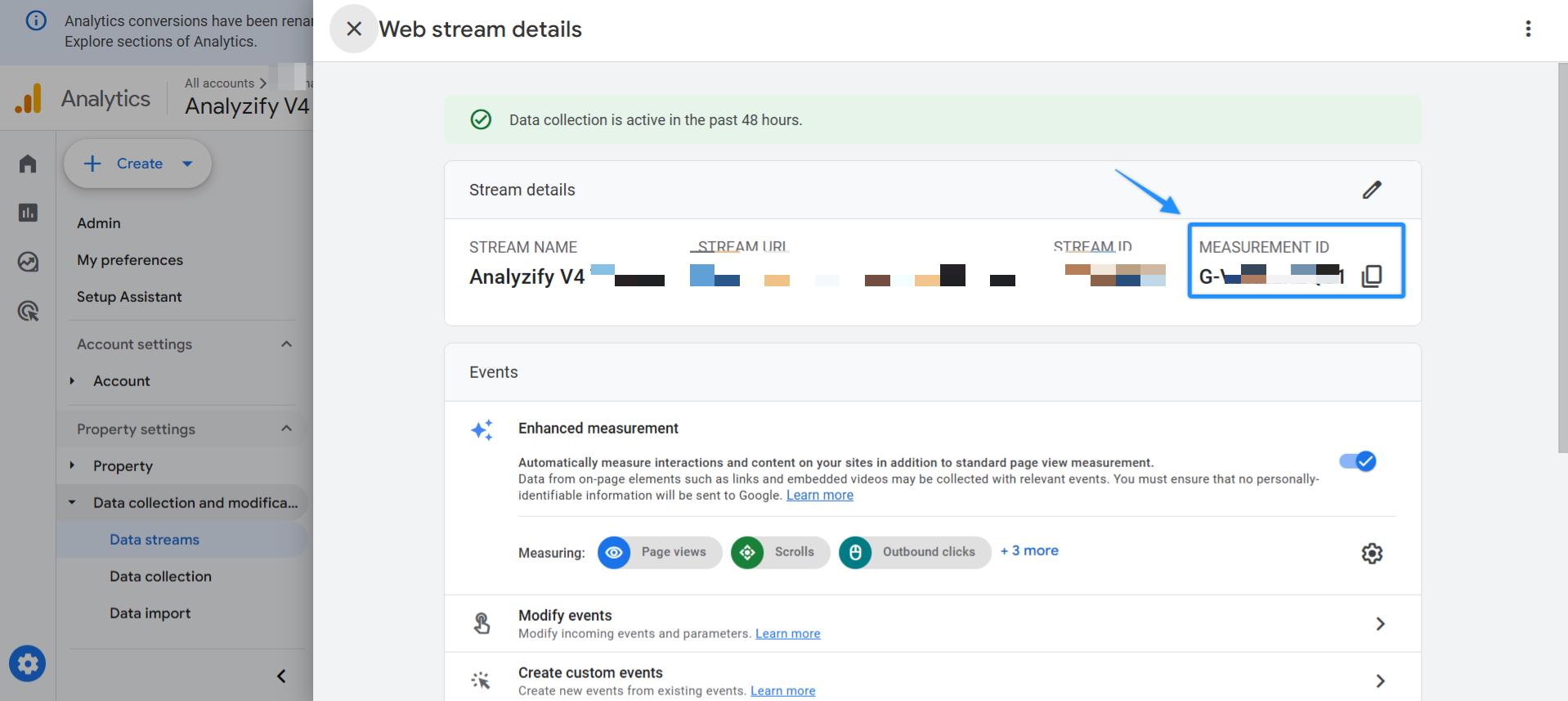The width and height of the screenshot is (1568, 701).
Task: Select Data streams
Action: point(181,539)
